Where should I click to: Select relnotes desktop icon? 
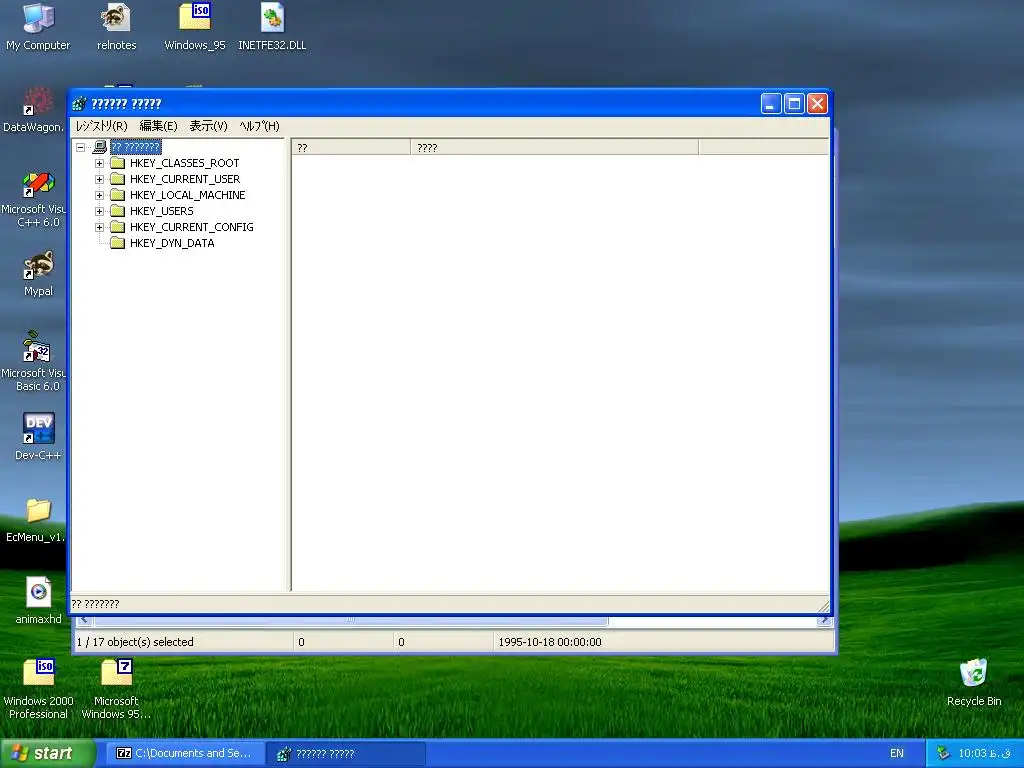tap(116, 27)
